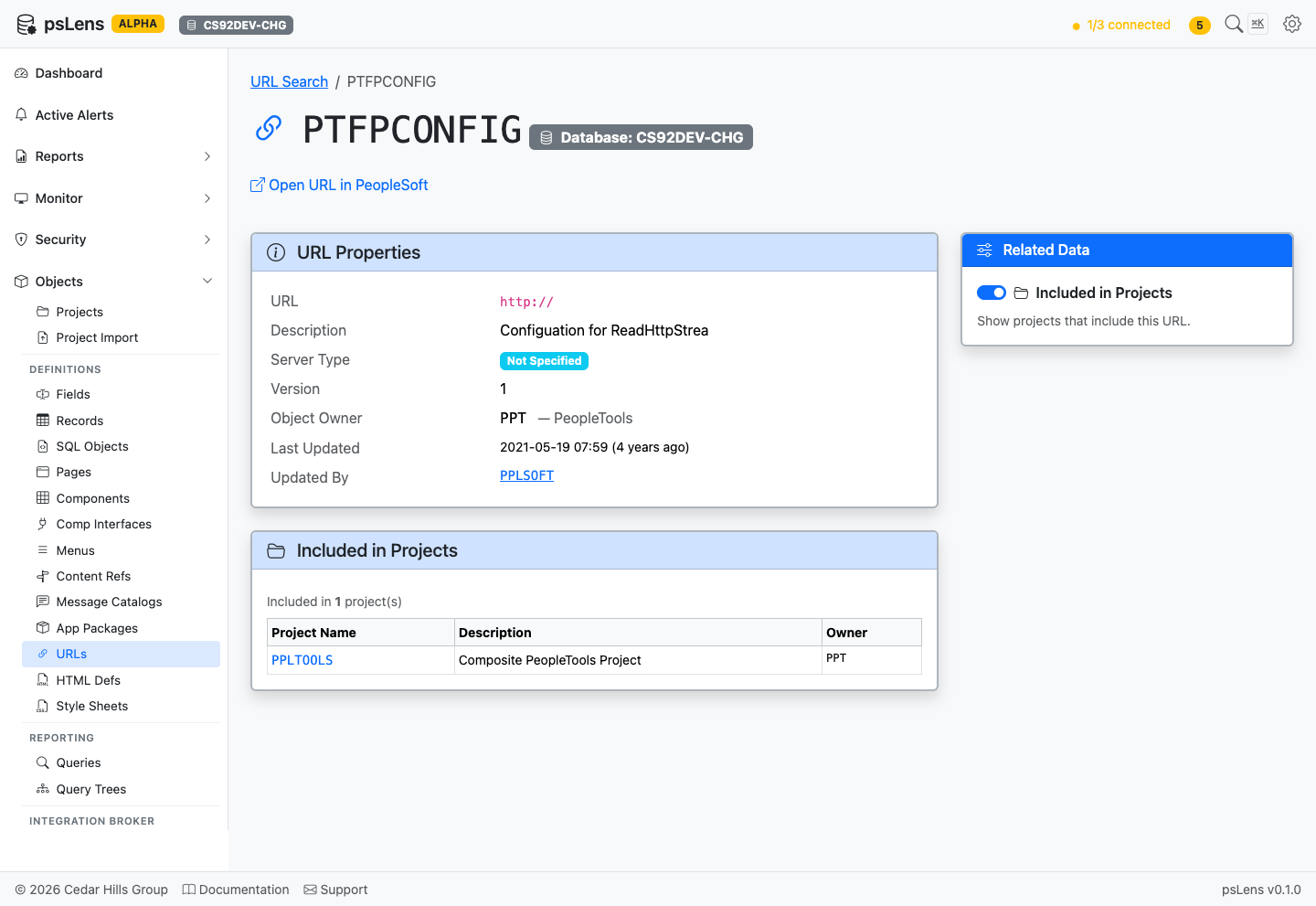Click the Queries magnifier icon in sidebar
Viewport: 1316px width, 906px height.
(x=43, y=762)
